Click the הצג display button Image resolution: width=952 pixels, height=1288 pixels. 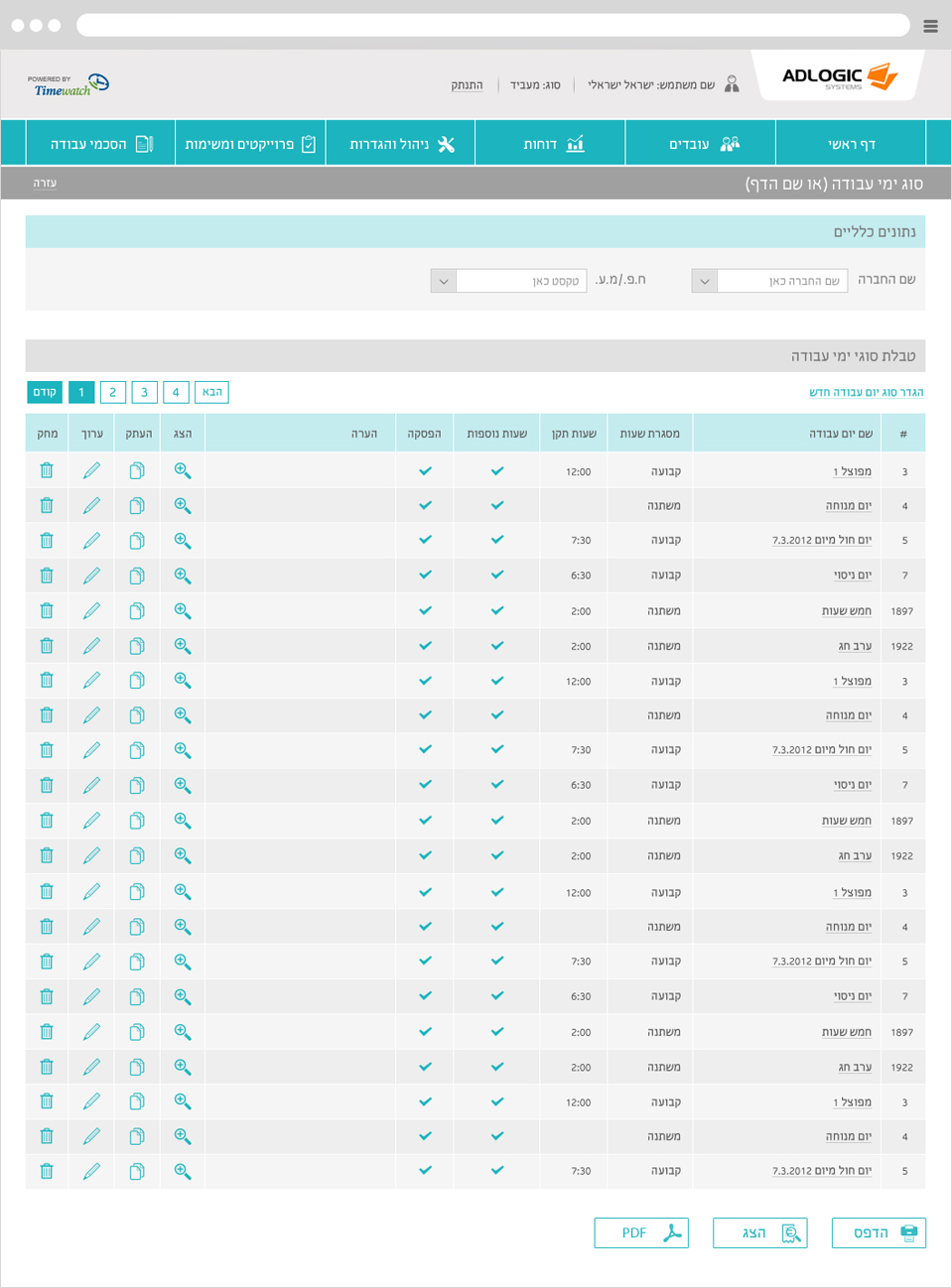click(x=759, y=1232)
